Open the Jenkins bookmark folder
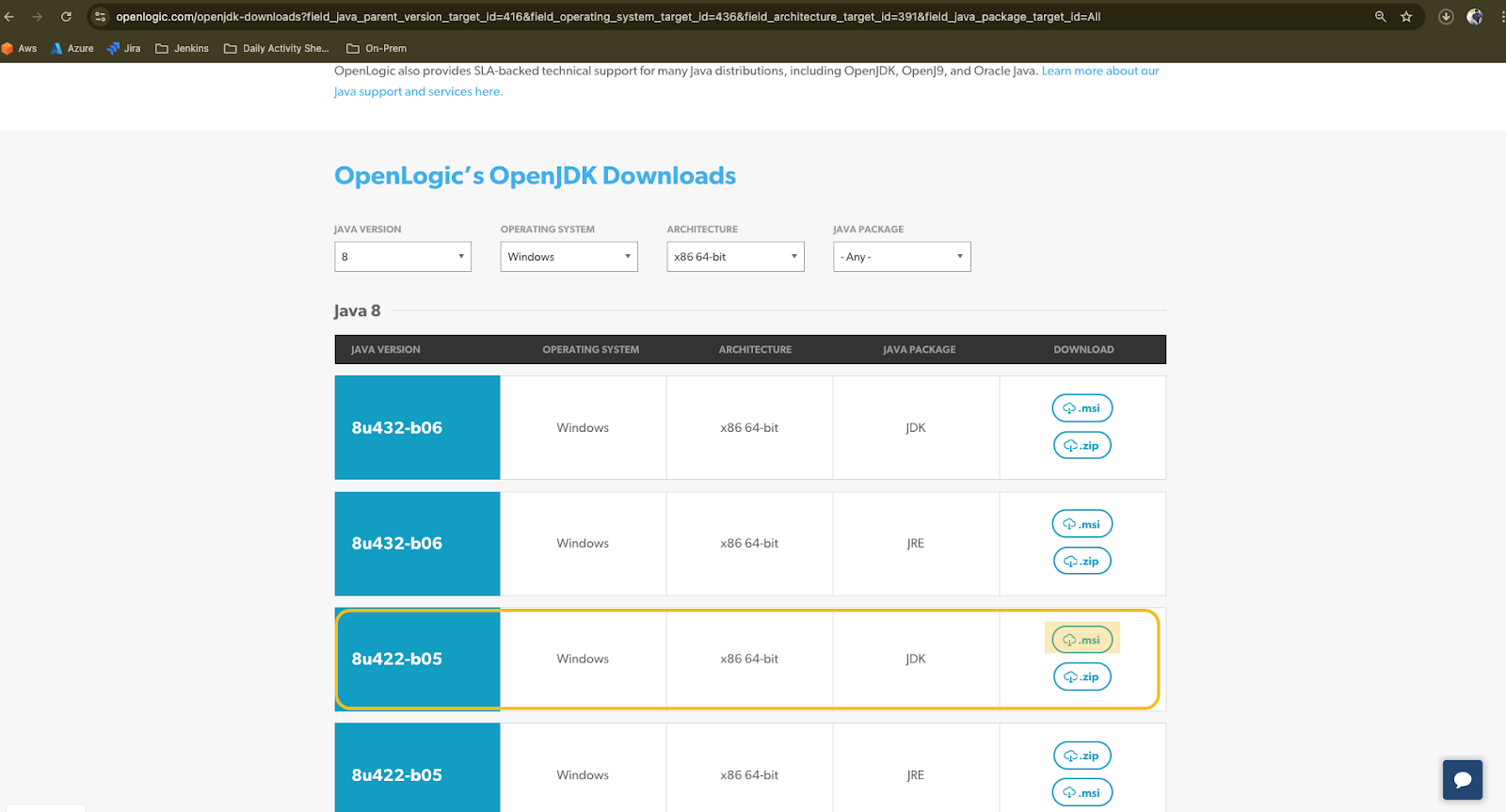The width and height of the screenshot is (1506, 812). tap(183, 48)
